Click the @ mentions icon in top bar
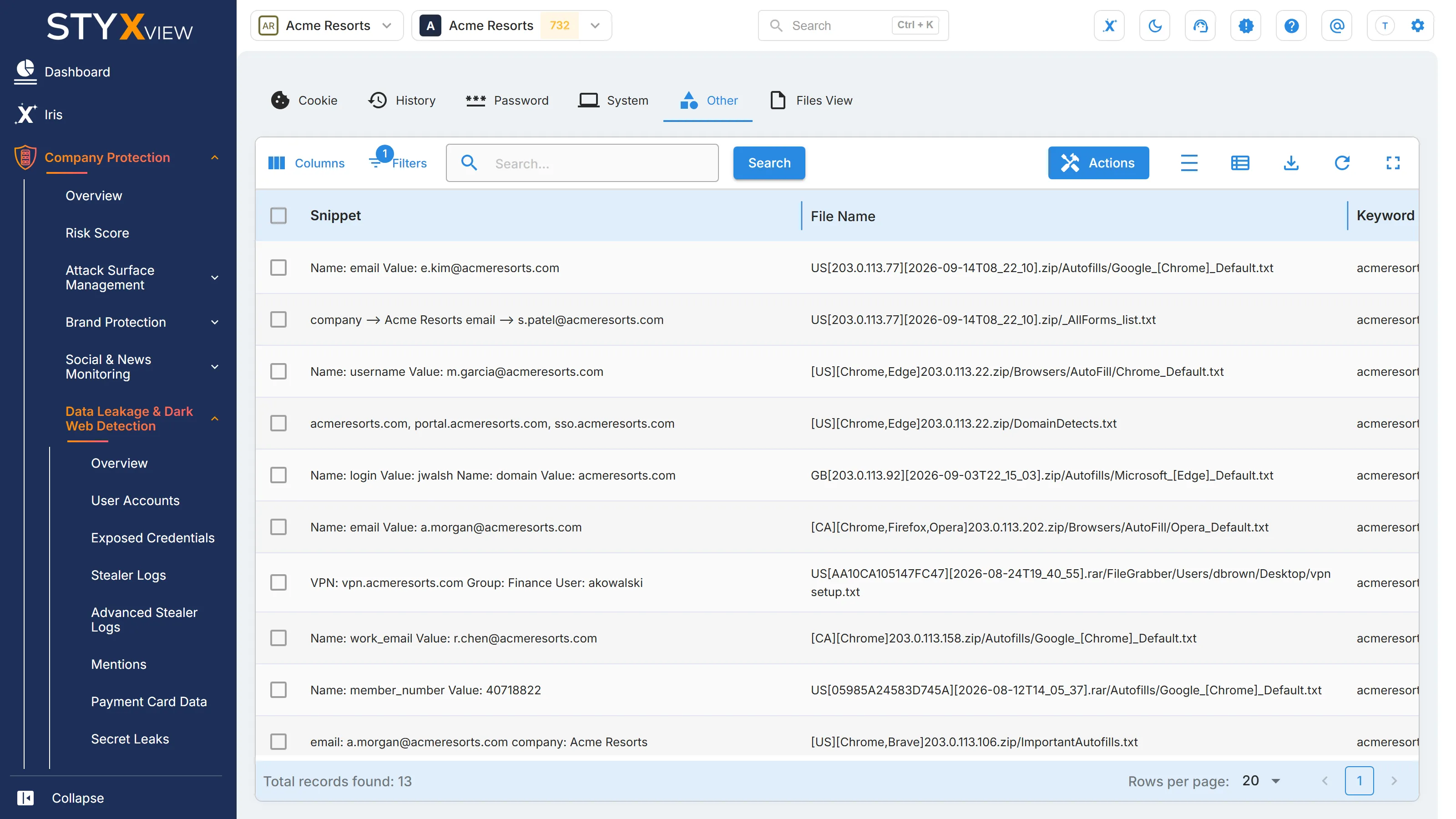This screenshot has width=1456, height=819. pos(1337,25)
